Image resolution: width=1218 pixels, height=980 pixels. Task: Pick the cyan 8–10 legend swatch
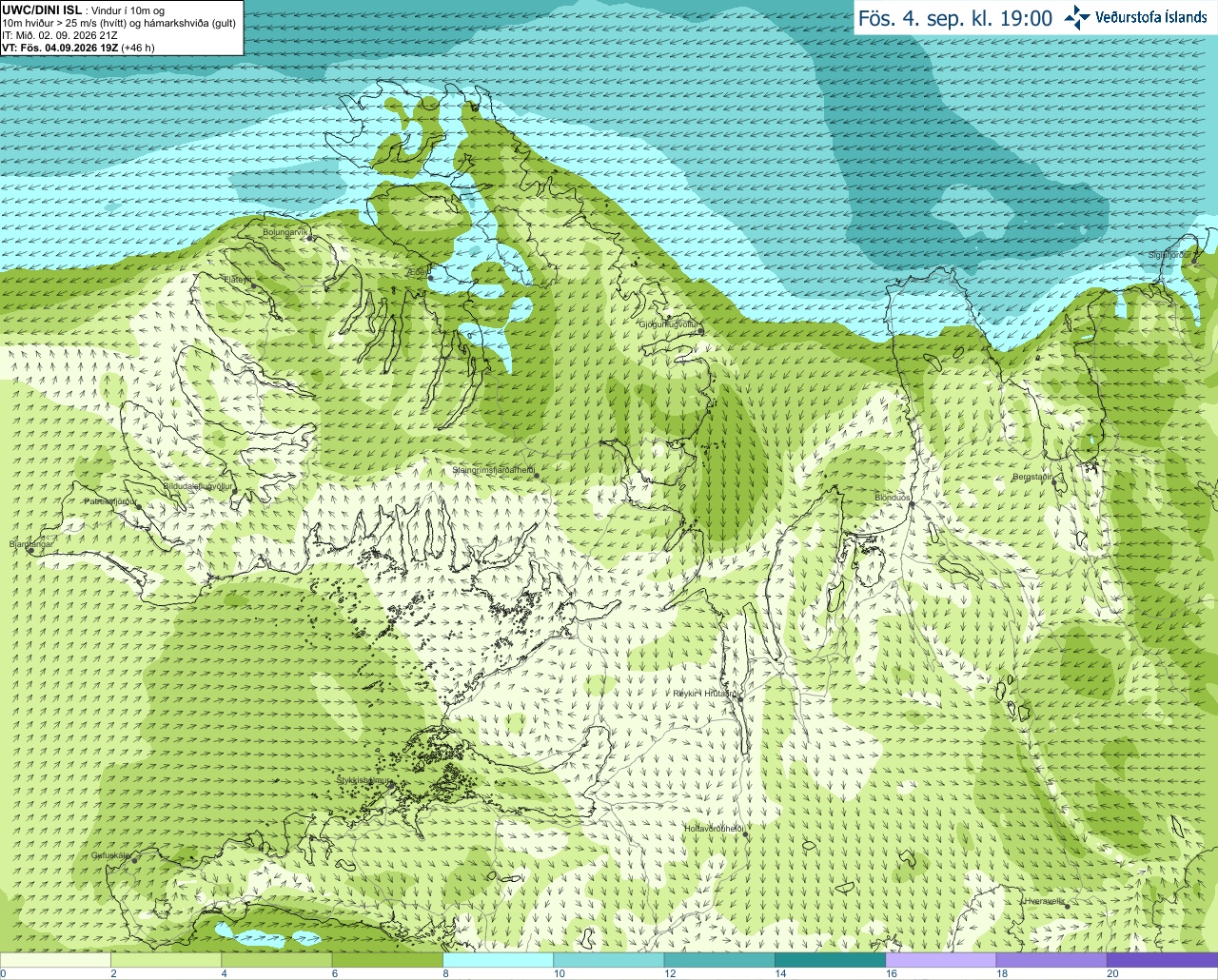[x=498, y=960]
